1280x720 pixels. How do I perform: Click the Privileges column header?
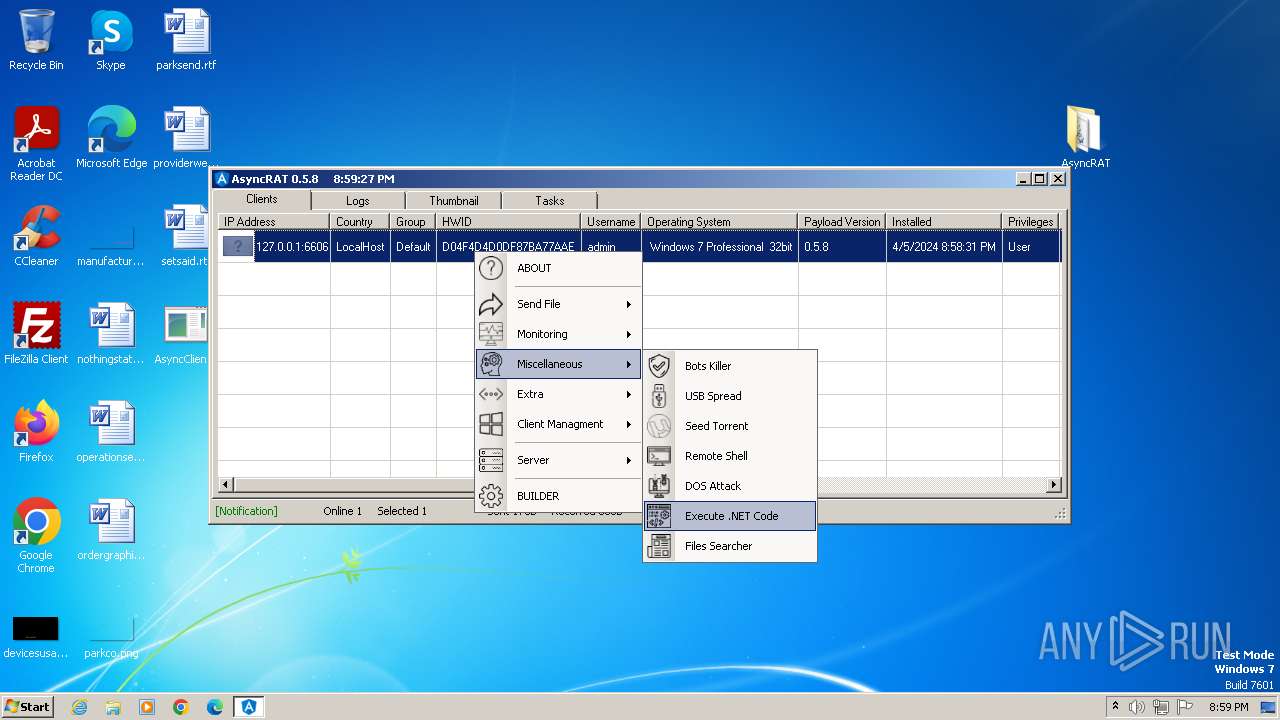[x=1030, y=222]
